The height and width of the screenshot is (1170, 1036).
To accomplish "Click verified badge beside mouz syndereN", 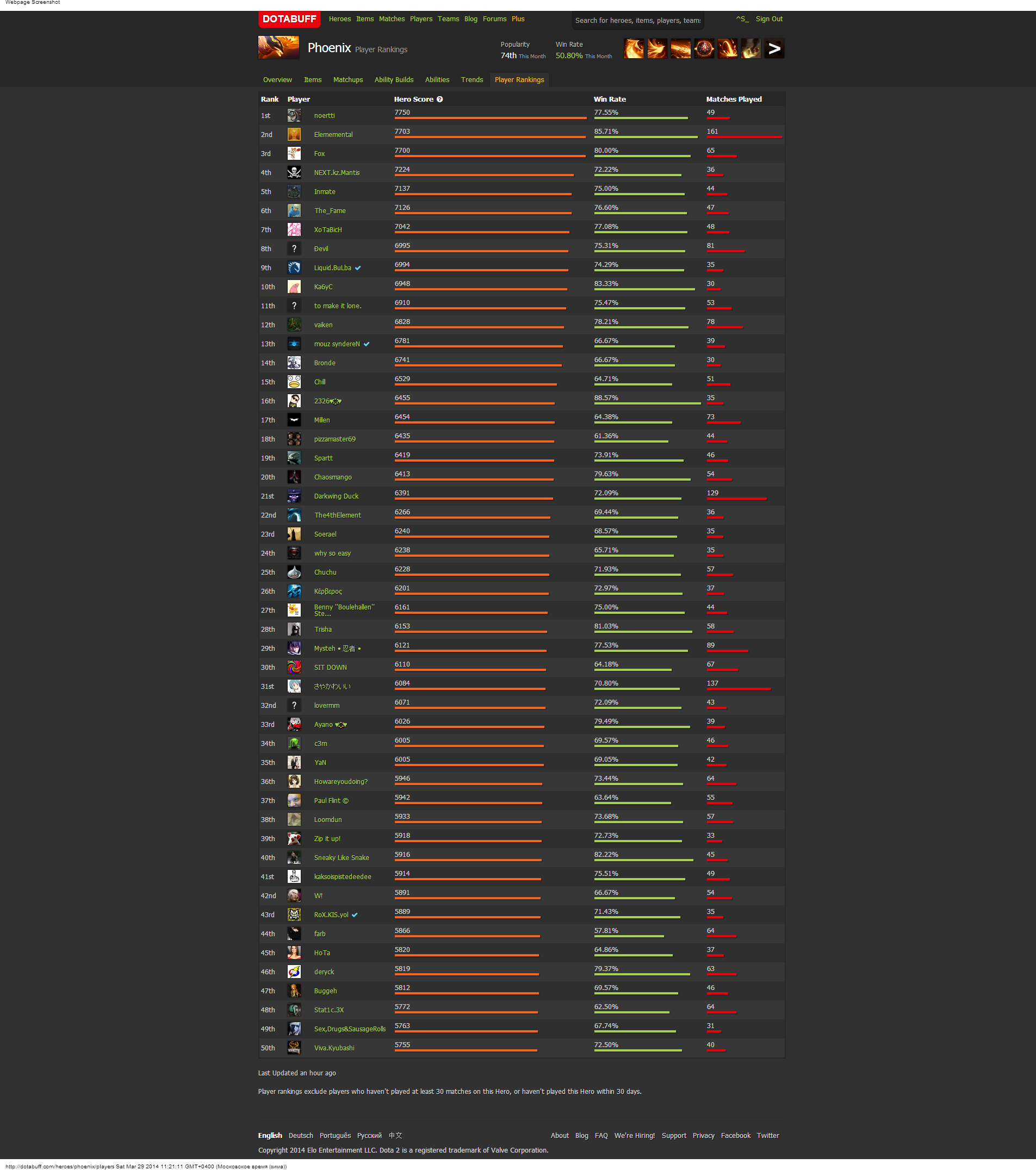I will [367, 344].
